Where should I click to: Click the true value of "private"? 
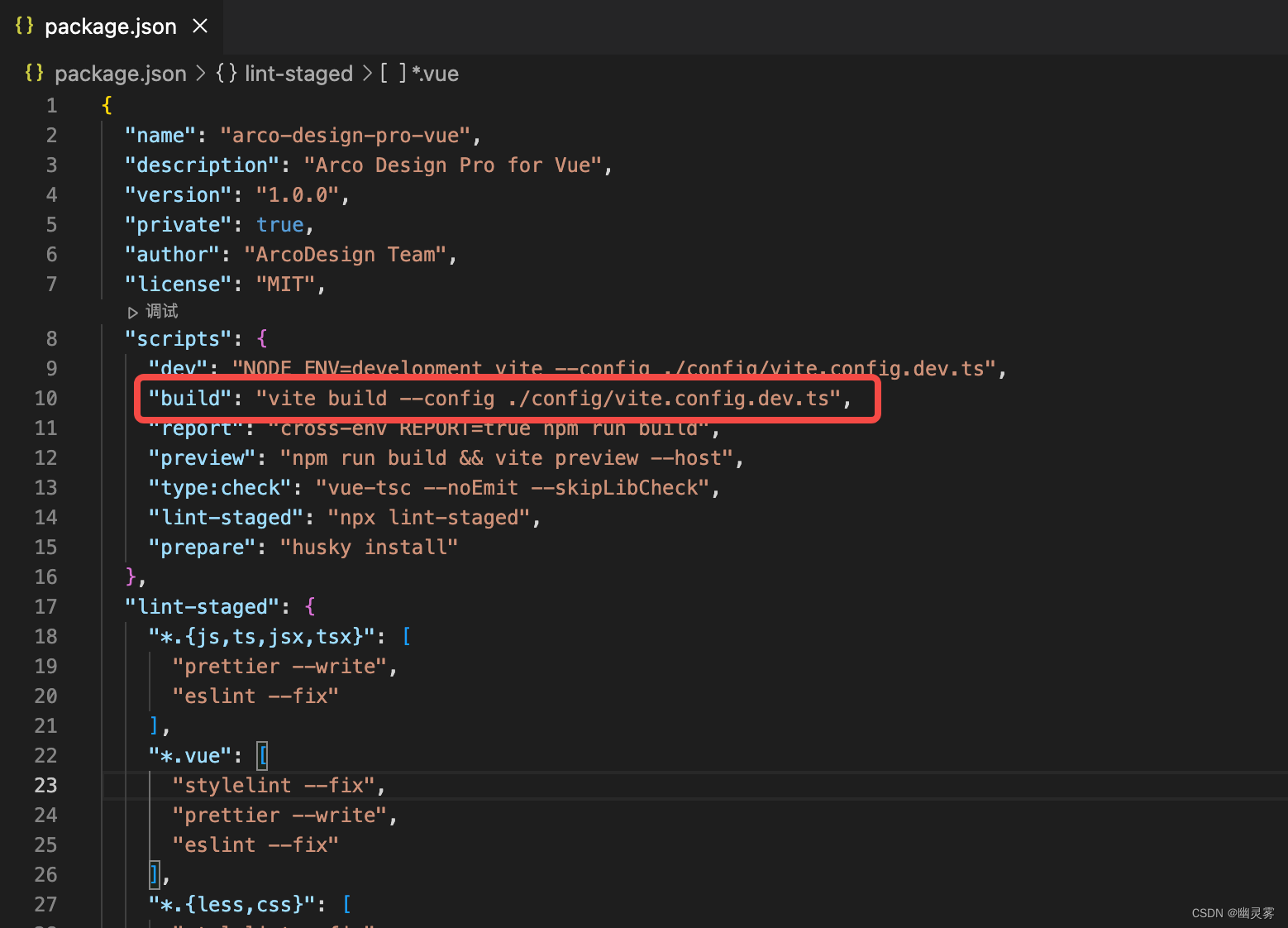click(x=280, y=225)
